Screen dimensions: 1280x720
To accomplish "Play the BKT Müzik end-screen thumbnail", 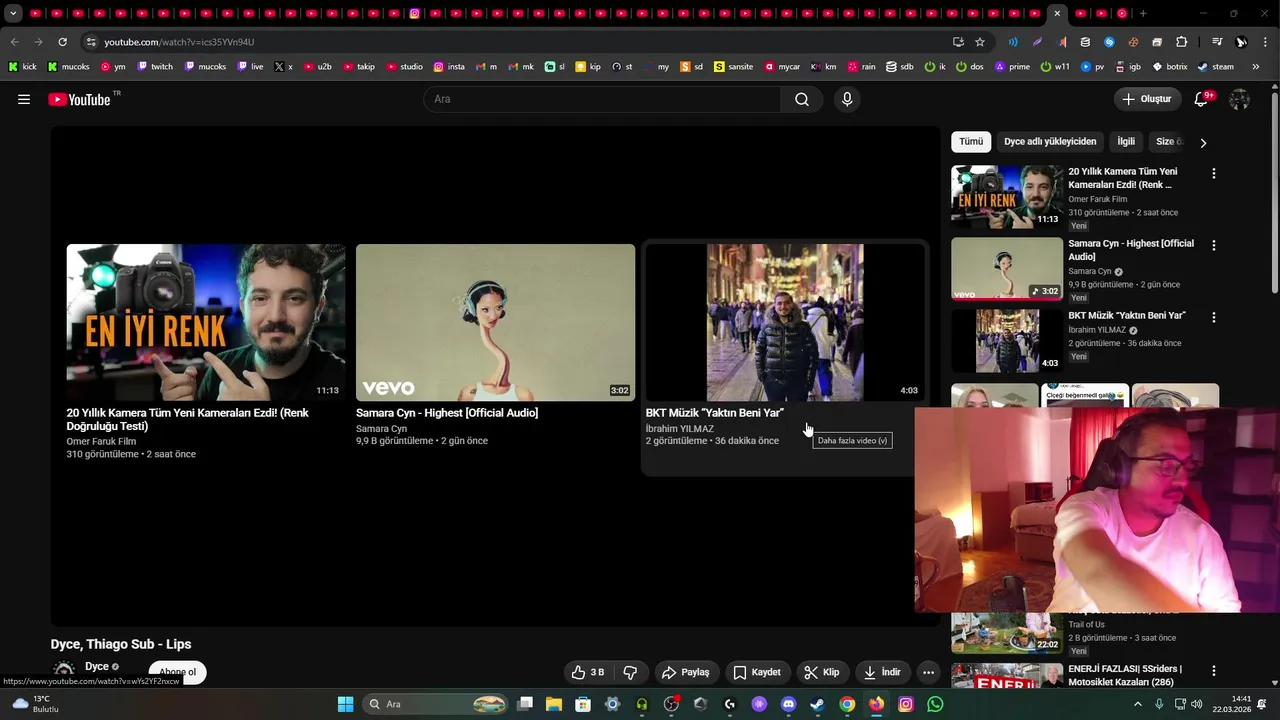I will 784,322.
